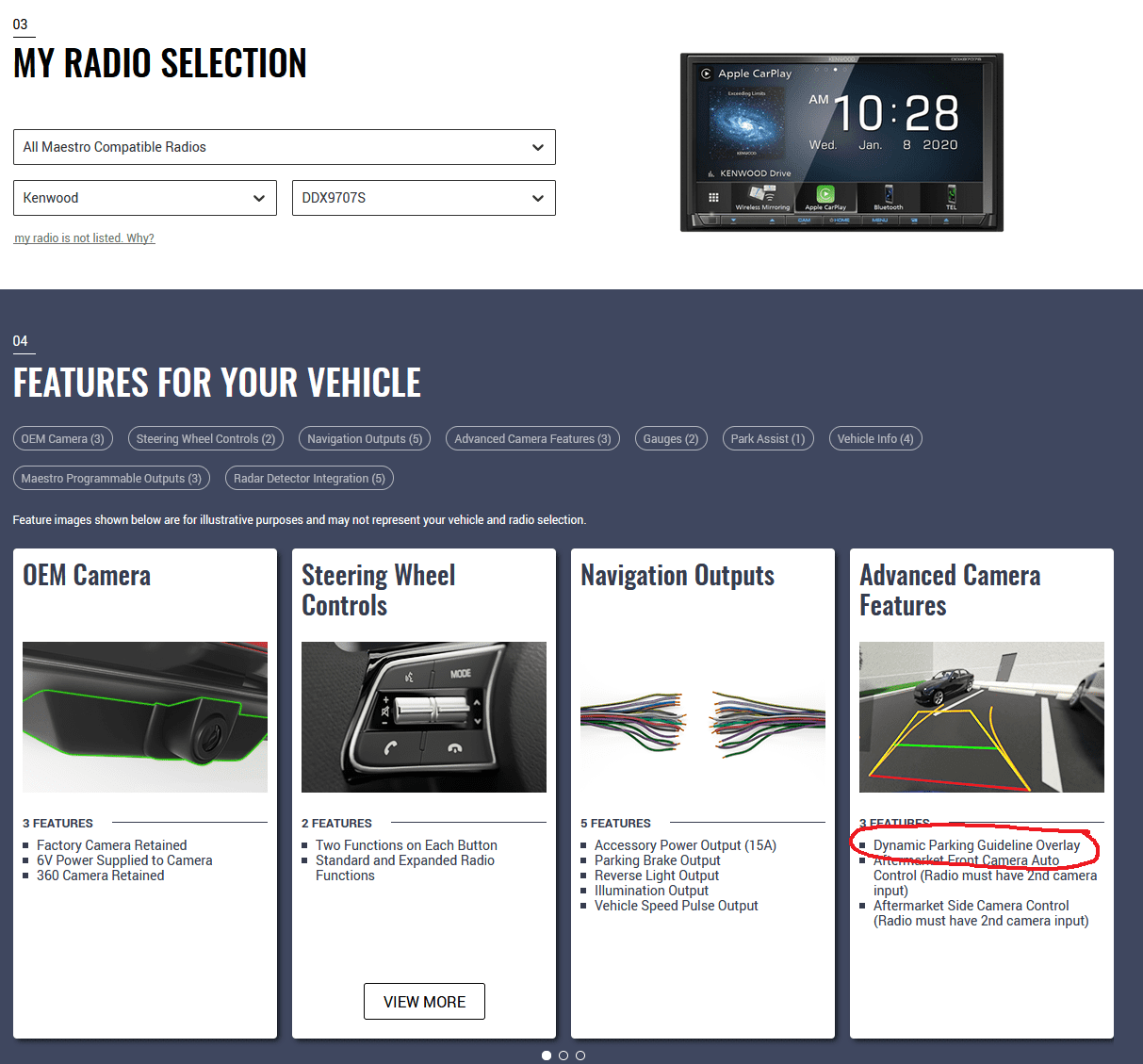Click 'Vehicle Speed Pulse Output' text

coord(677,906)
